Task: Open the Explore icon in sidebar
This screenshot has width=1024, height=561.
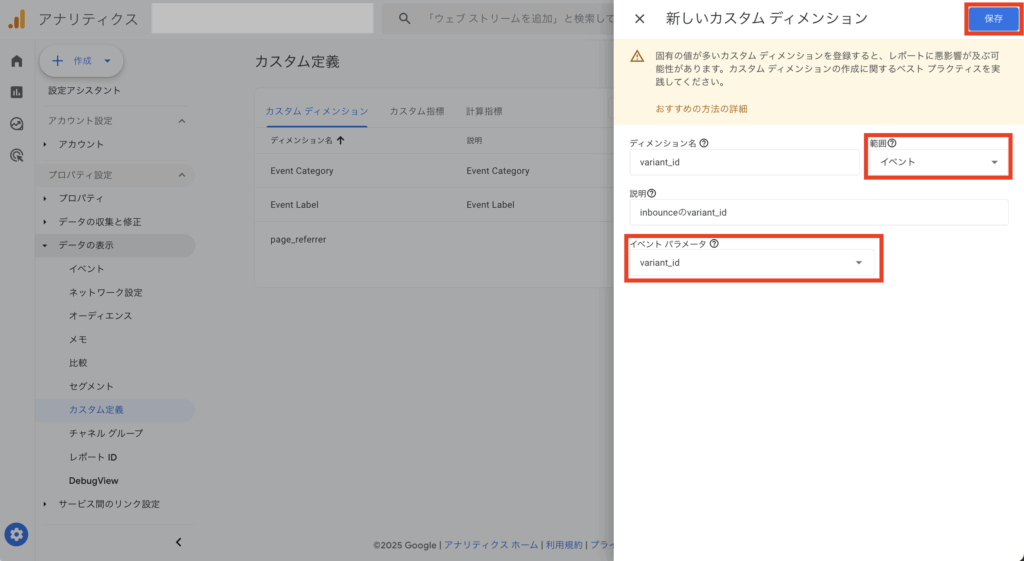Action: pos(16,124)
